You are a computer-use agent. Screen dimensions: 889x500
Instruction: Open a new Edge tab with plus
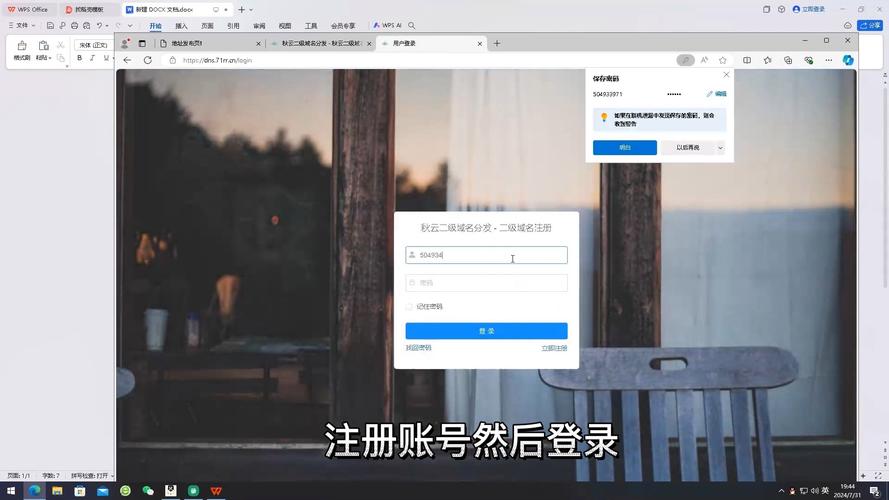[497, 43]
